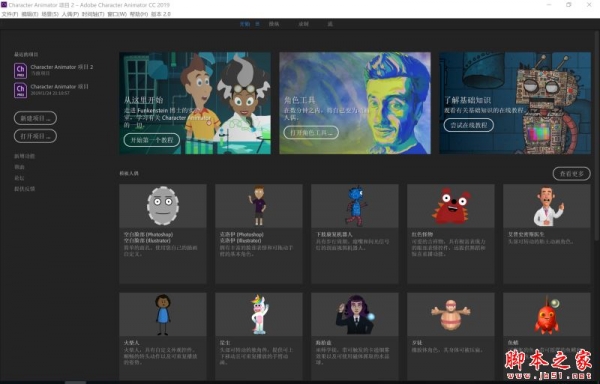
Task: Click the Character Animator title bar icon
Action: [x=4, y=5]
